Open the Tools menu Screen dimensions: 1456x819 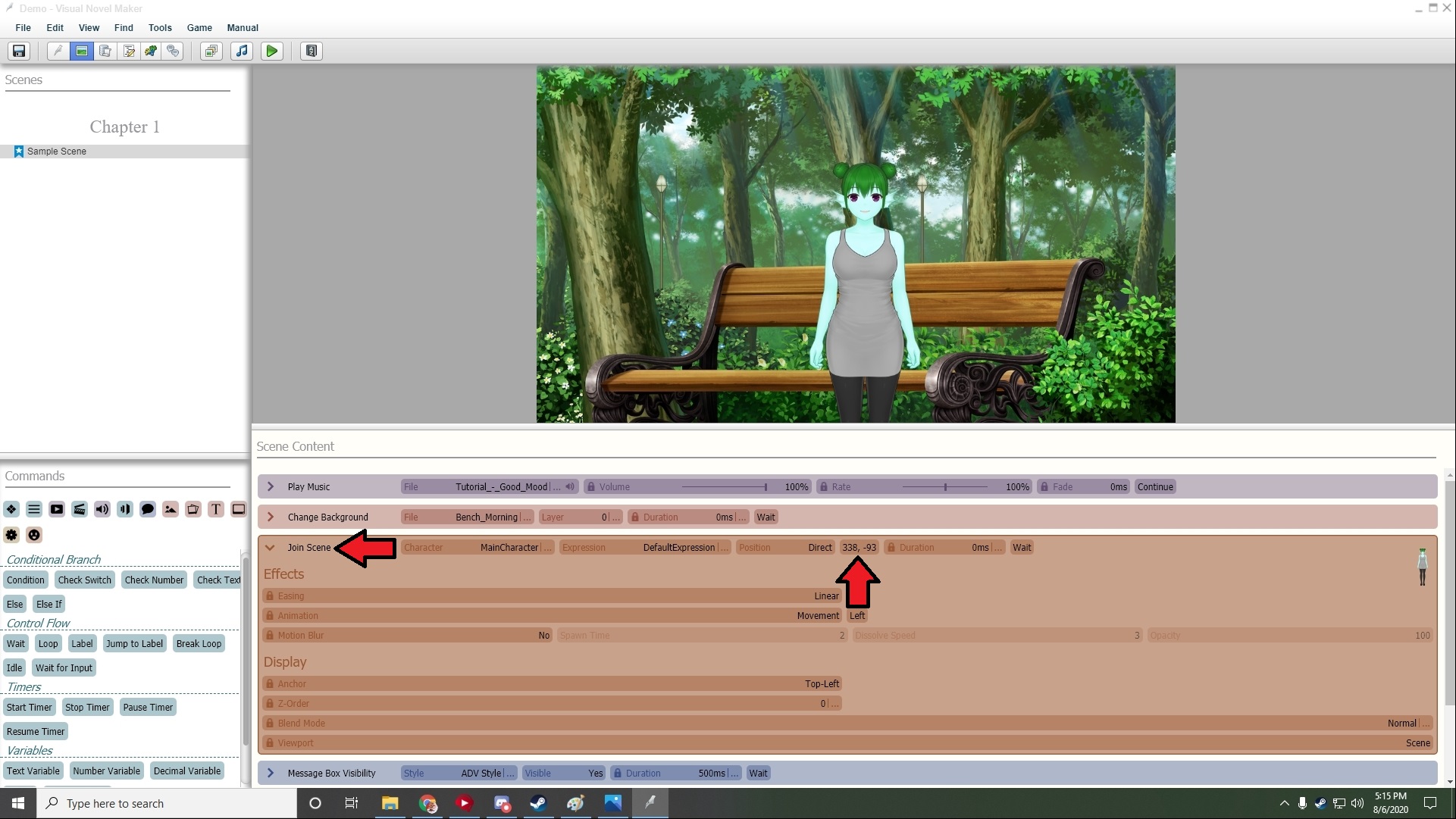160,27
